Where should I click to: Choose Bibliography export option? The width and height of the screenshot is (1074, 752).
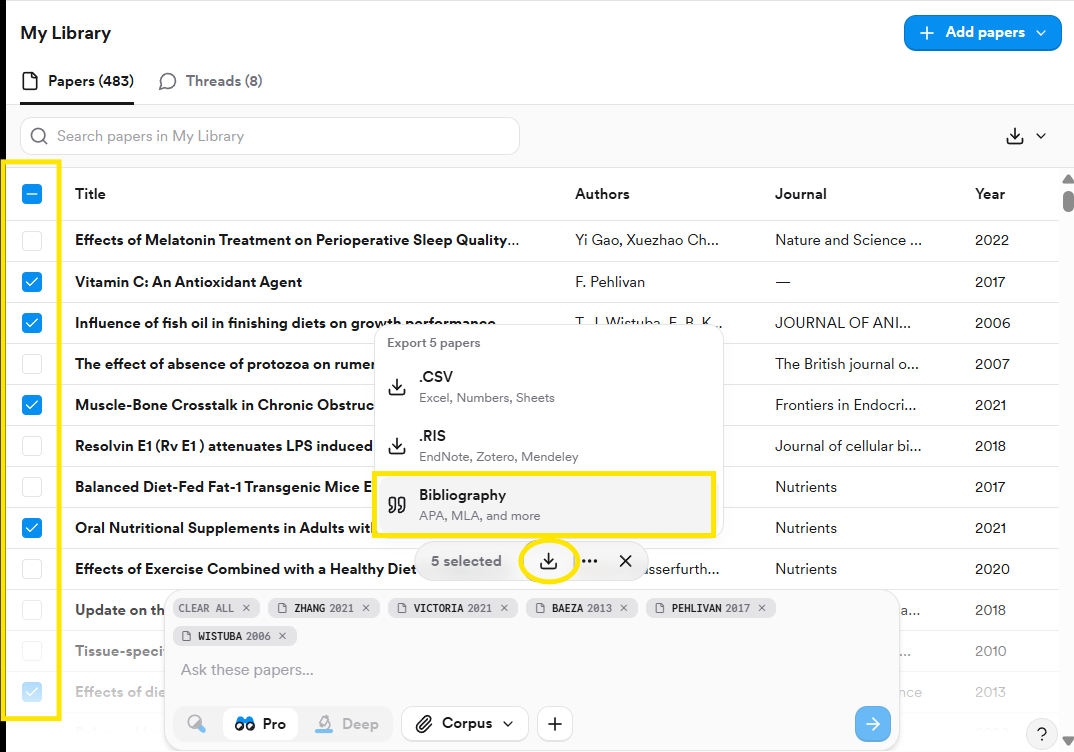pyautogui.click(x=545, y=504)
